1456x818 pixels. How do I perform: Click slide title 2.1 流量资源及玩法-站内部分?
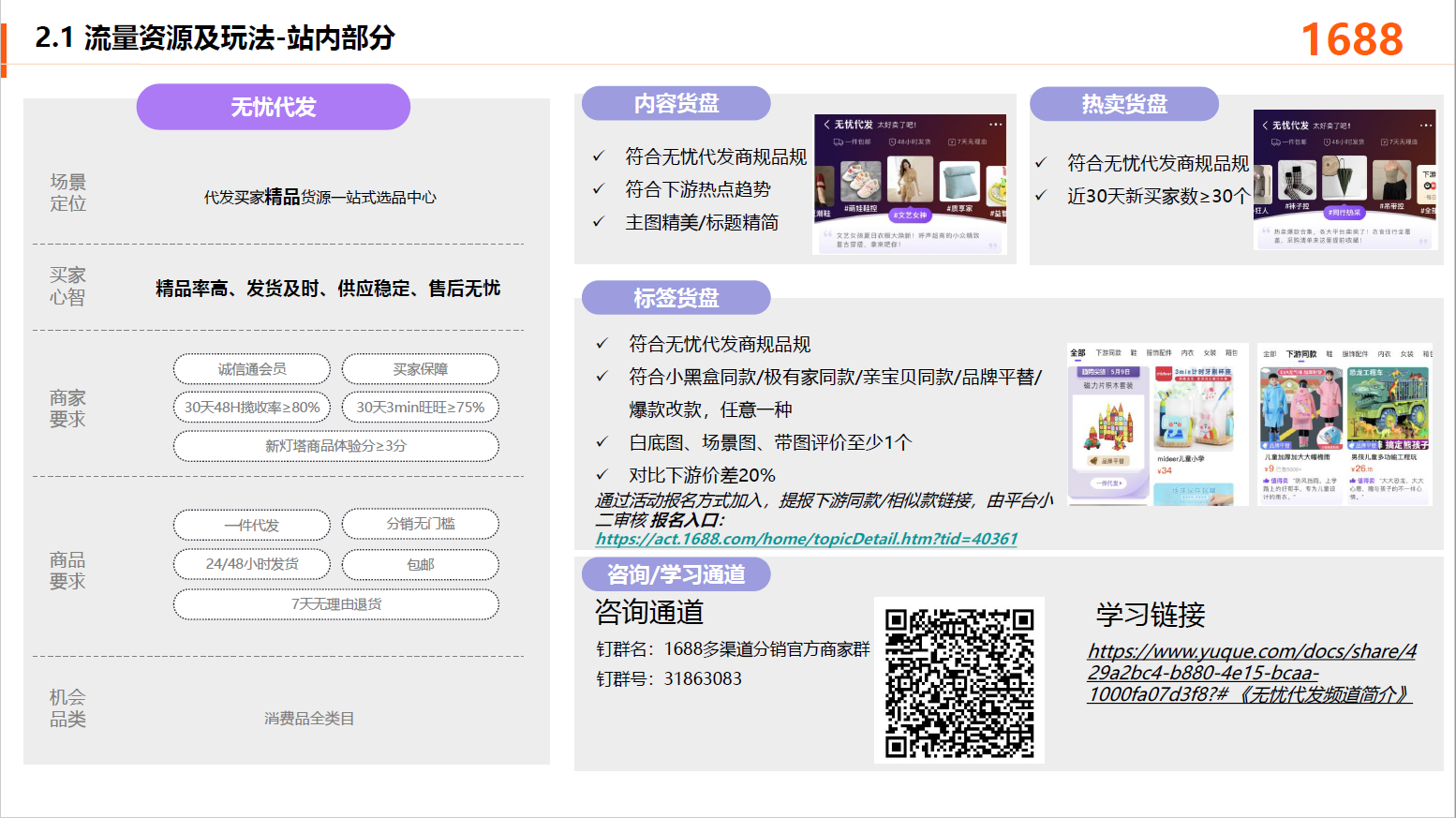point(215,38)
